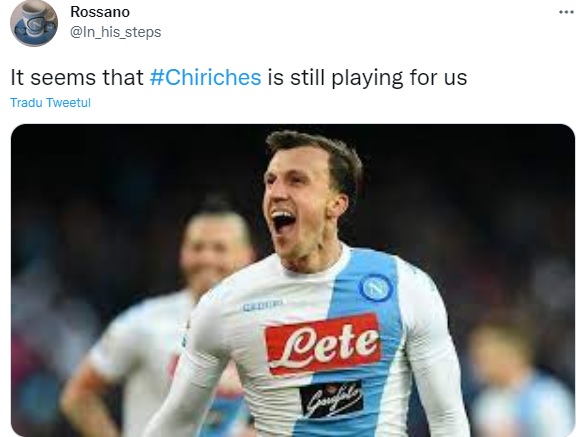Follow the #Chiriches hashtag link
The image size is (580, 437).
[x=205, y=78]
